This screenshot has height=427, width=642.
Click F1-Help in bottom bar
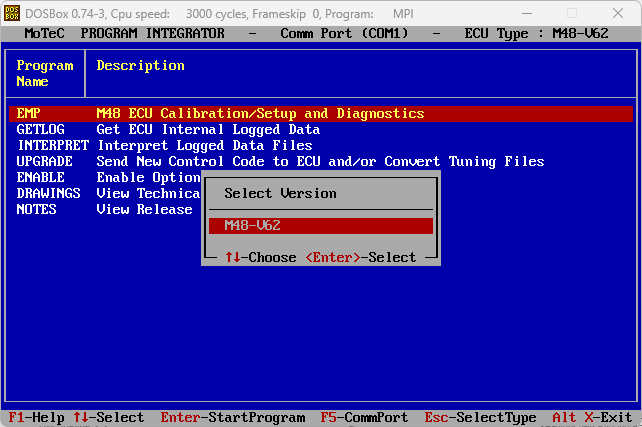point(36,417)
